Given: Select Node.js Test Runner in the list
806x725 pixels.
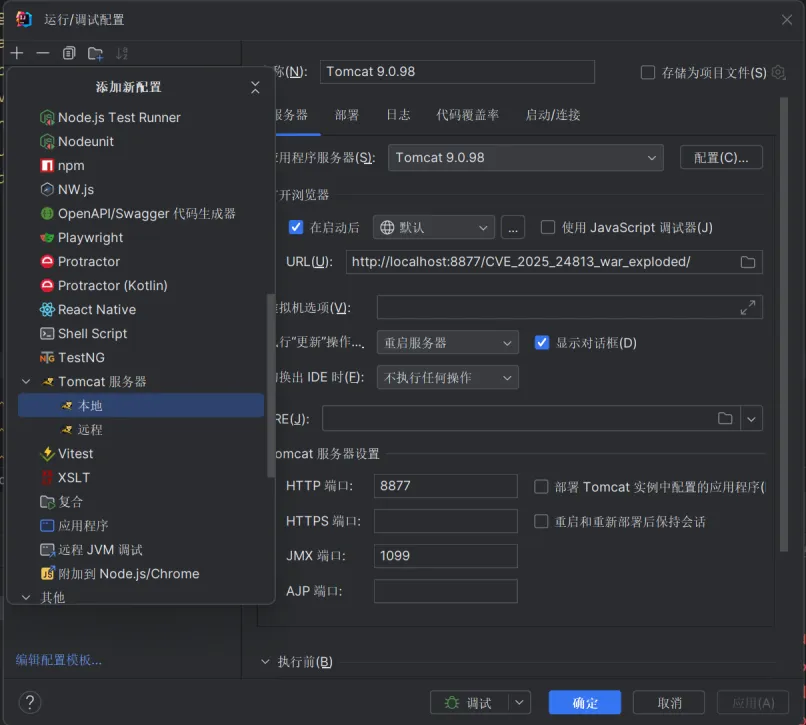Looking at the screenshot, I should 141,117.
